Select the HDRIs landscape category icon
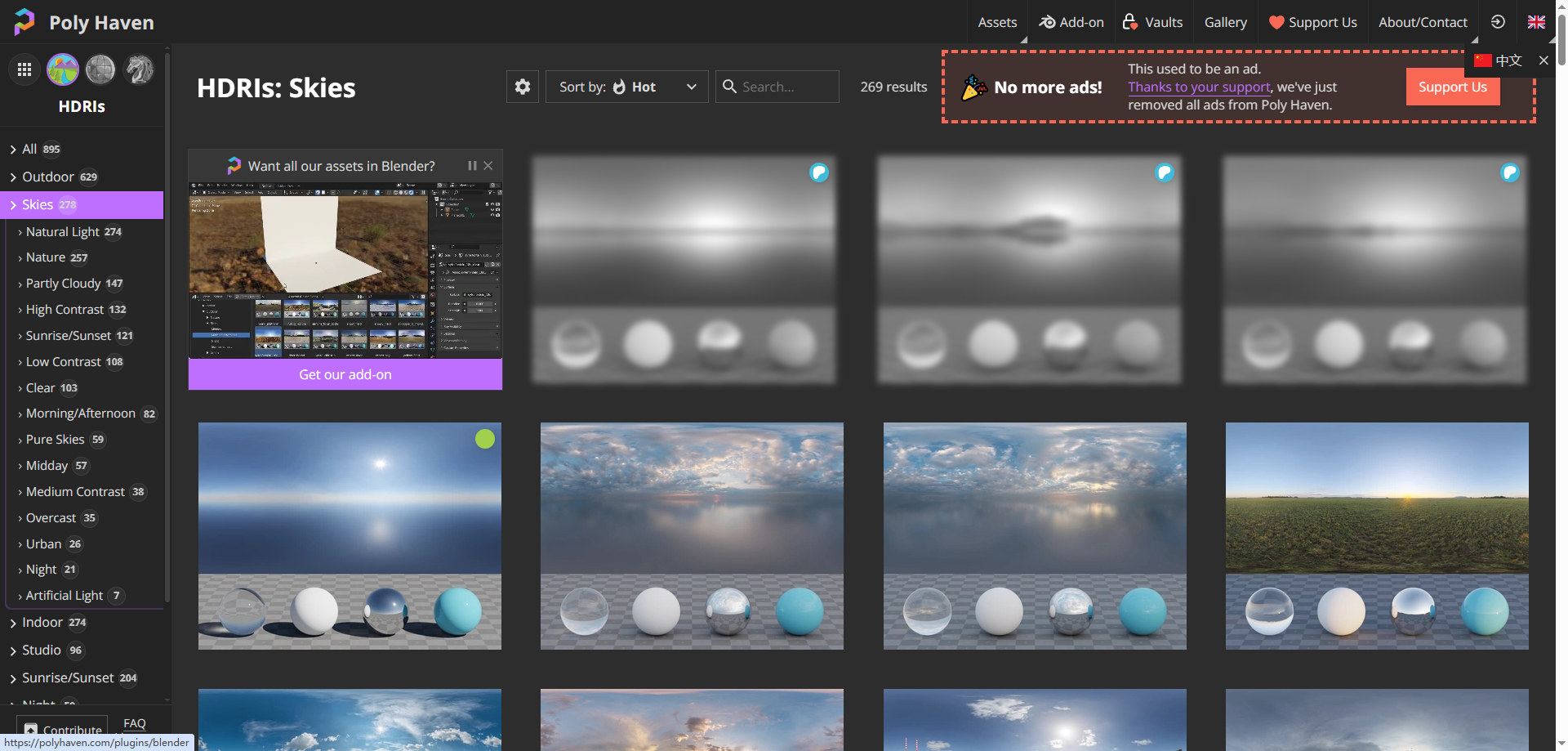This screenshot has height=751, width=1568. (x=62, y=69)
